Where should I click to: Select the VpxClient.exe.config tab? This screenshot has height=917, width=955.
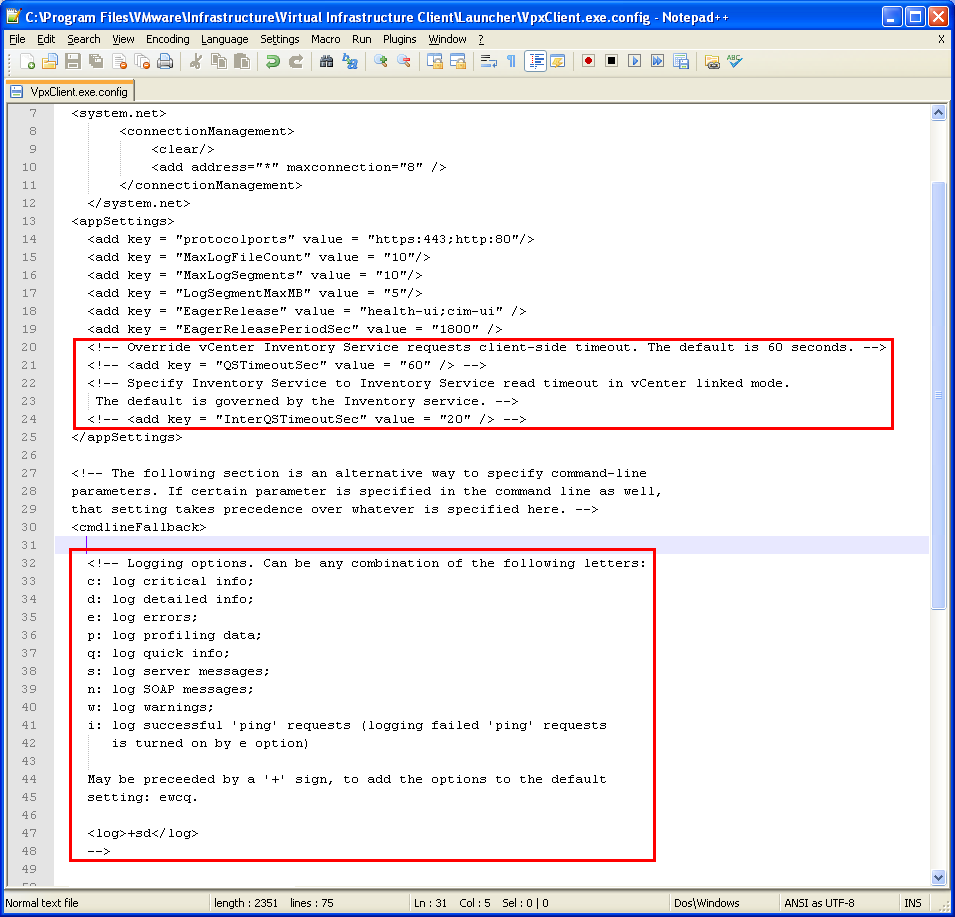70,92
